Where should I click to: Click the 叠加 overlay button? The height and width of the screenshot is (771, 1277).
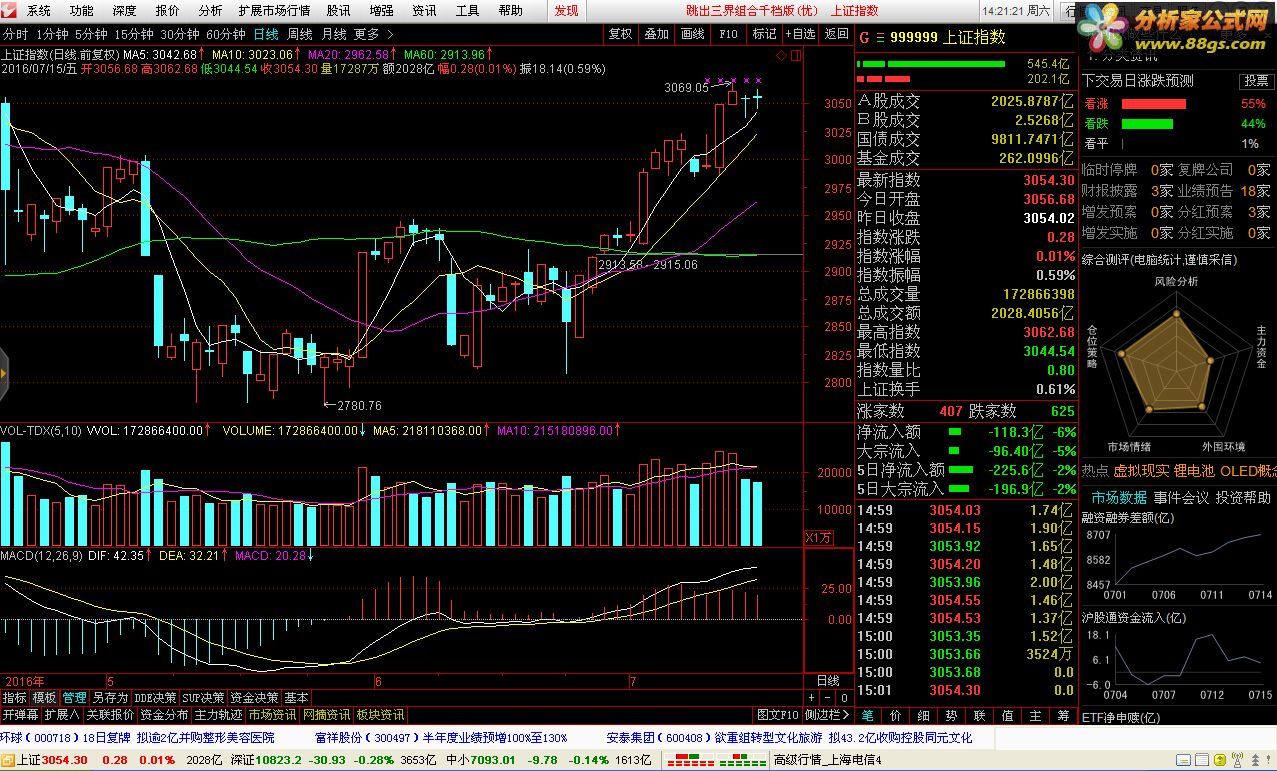[656, 33]
